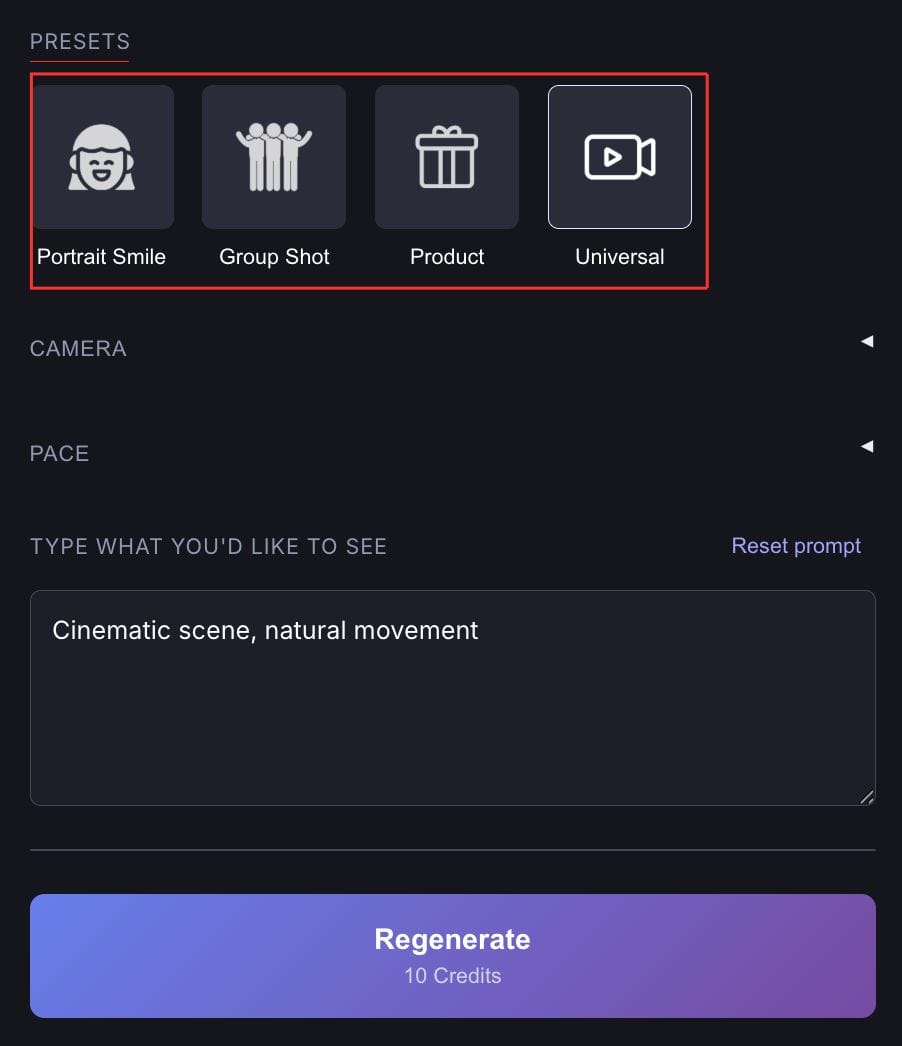Click the 10 Credits text
This screenshot has width=902, height=1046.
click(452, 976)
